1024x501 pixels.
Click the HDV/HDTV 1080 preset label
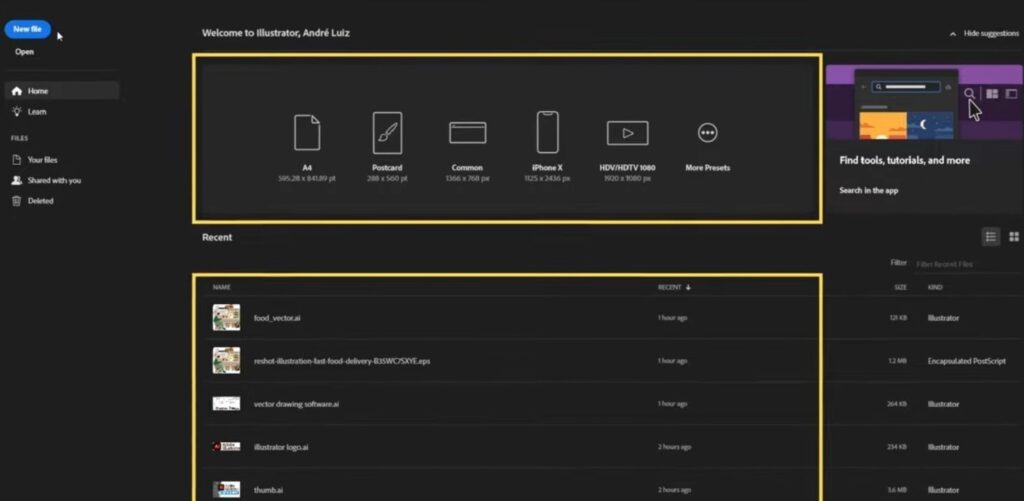coord(628,168)
